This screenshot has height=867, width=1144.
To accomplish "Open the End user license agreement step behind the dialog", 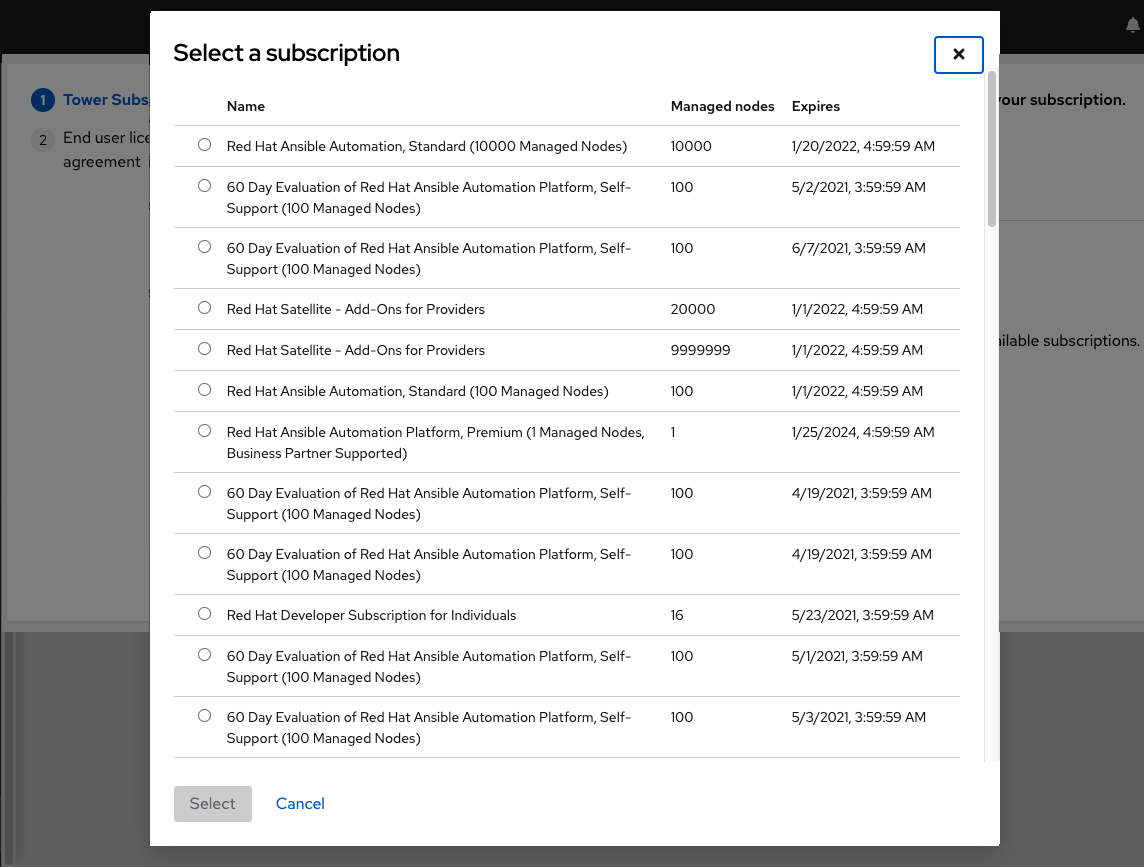I will 106,150.
